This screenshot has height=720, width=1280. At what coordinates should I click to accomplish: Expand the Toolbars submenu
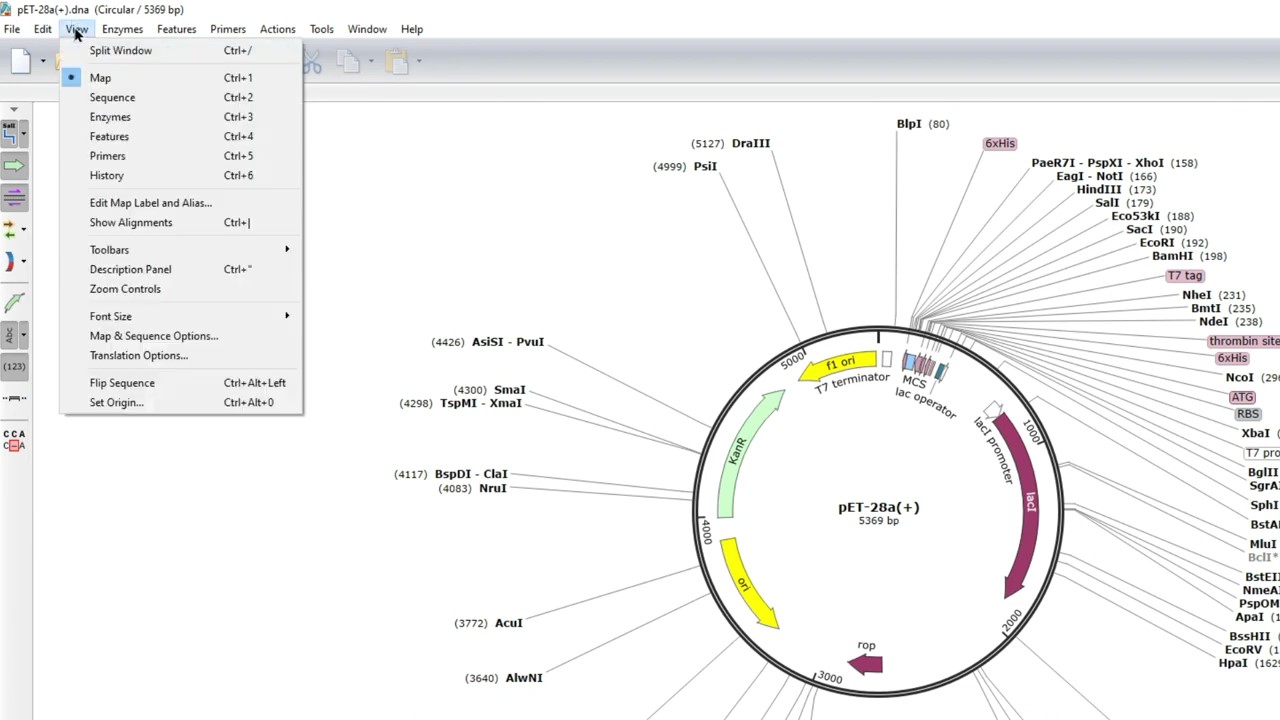click(x=181, y=250)
